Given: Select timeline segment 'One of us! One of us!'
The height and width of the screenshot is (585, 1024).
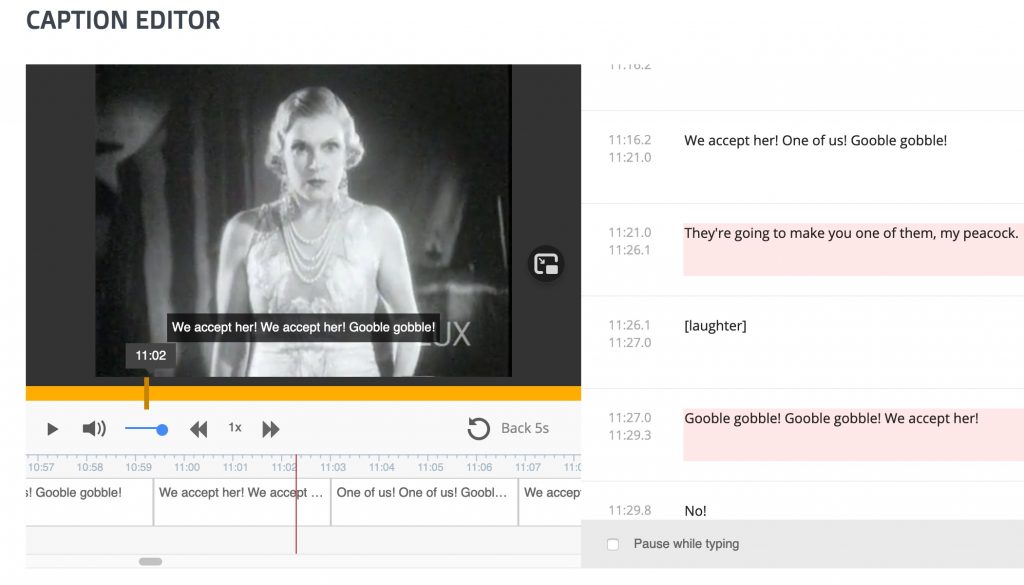Looking at the screenshot, I should click(x=423, y=493).
